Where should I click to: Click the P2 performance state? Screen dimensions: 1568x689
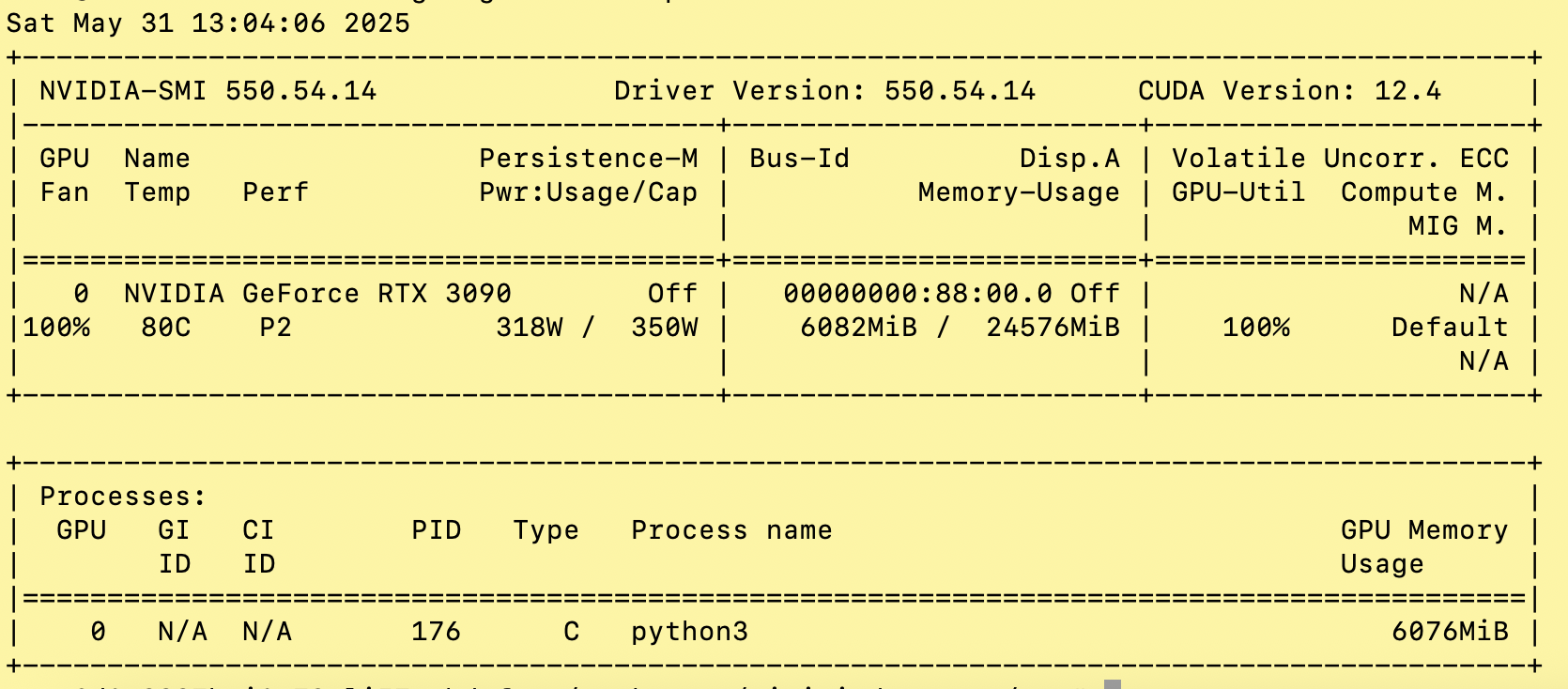pyautogui.click(x=275, y=328)
